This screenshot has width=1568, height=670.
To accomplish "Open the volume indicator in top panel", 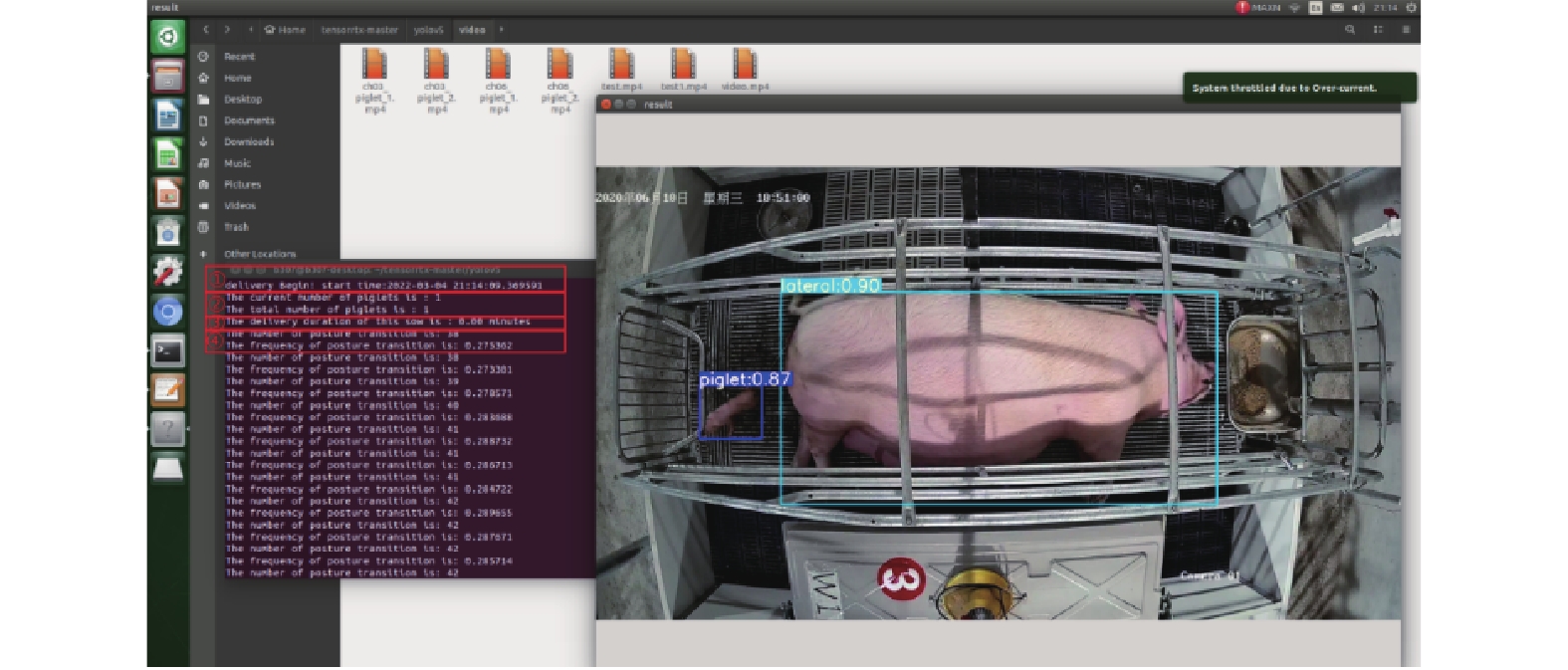I will 1359,8.
